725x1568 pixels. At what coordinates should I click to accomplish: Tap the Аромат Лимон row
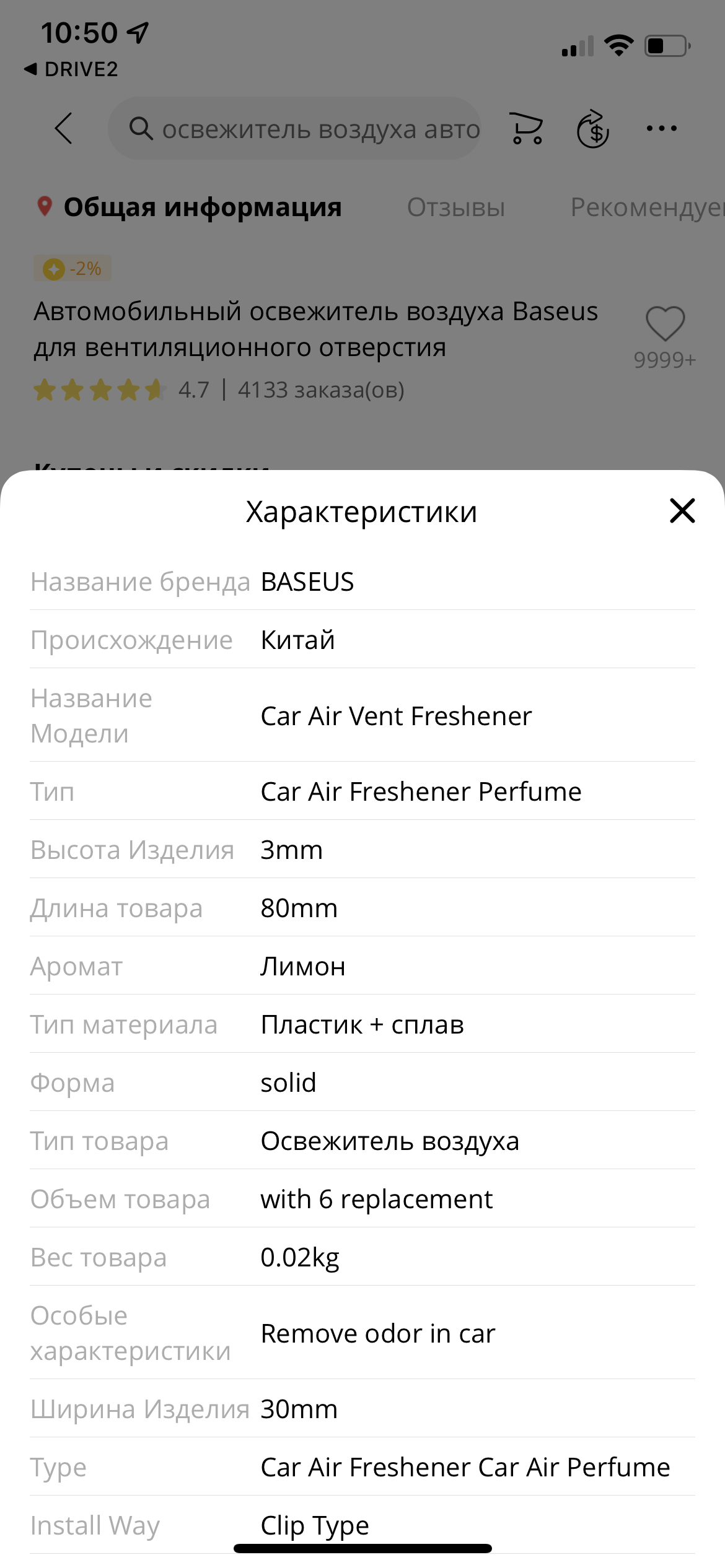[x=362, y=966]
